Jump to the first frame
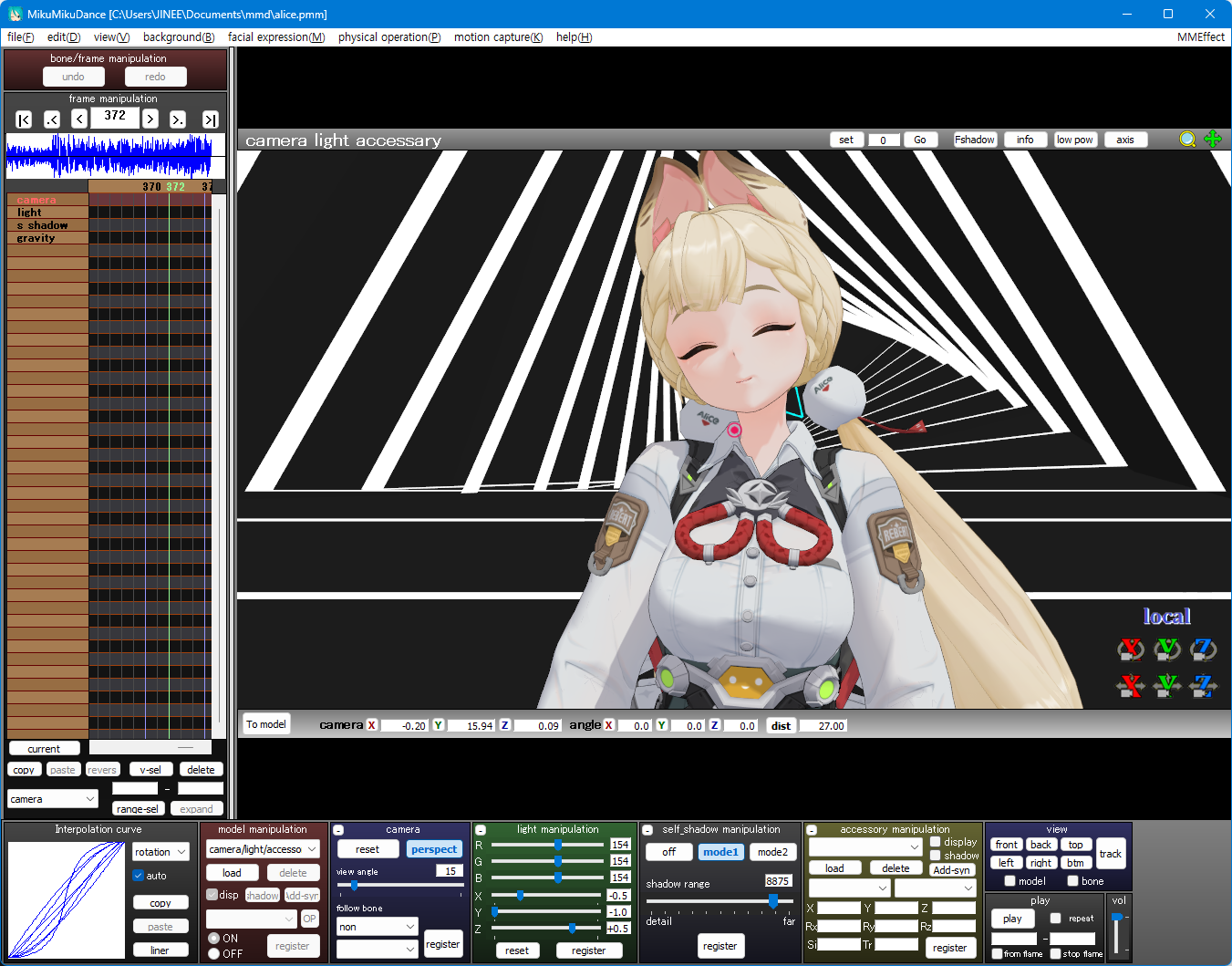Screen dimensions: 1232x966 coord(25,119)
